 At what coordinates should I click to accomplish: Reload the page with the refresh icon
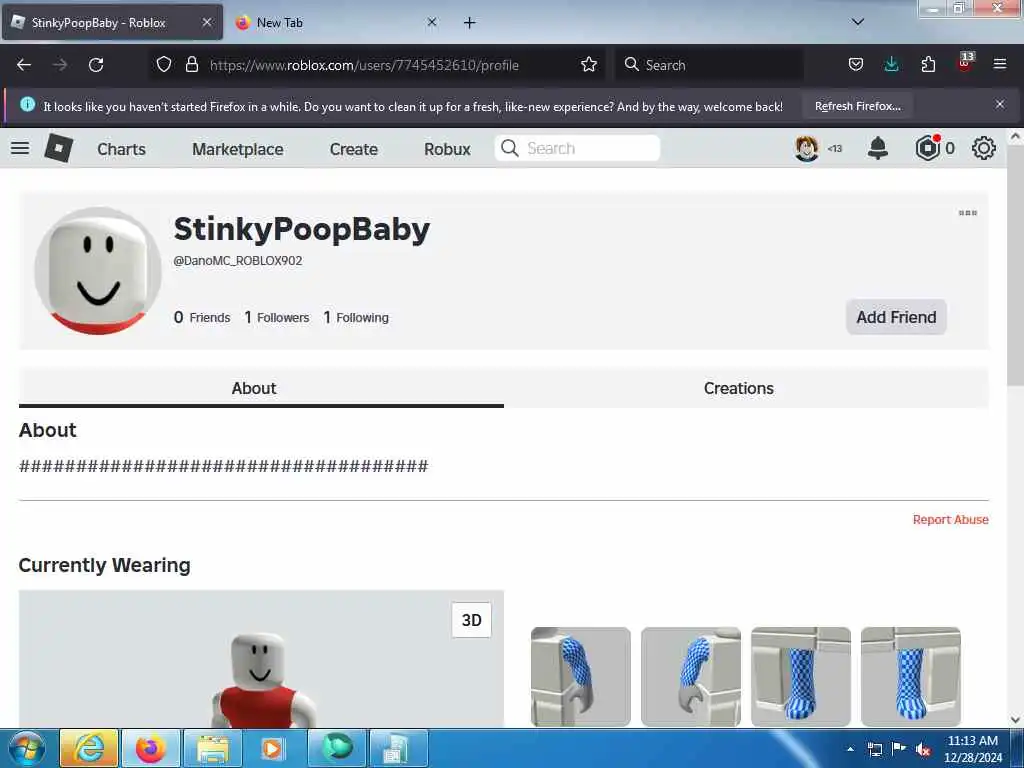pos(96,65)
